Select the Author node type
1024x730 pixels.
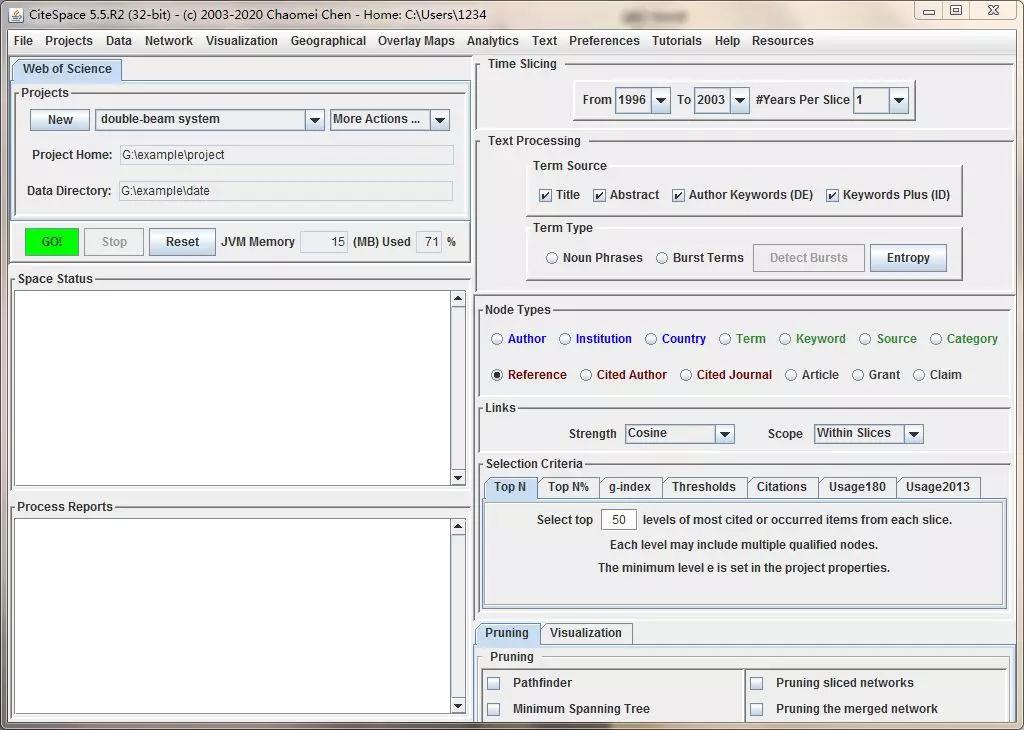coord(497,339)
